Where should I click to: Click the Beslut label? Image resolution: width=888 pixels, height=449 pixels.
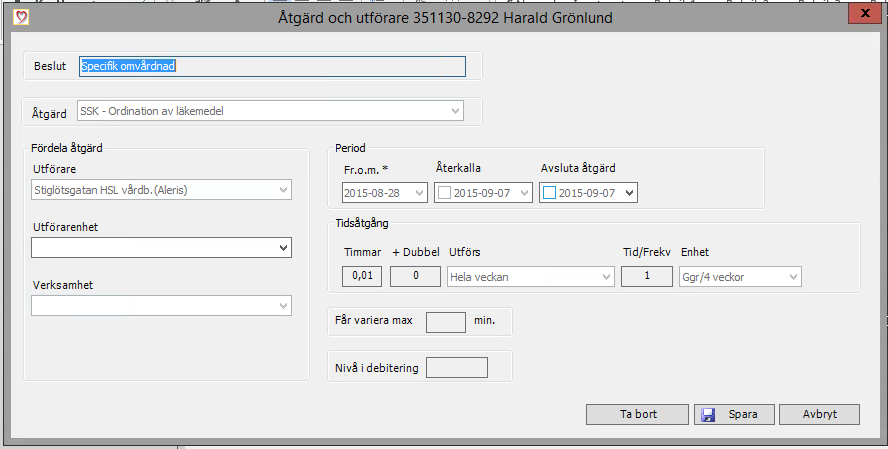[x=50, y=66]
